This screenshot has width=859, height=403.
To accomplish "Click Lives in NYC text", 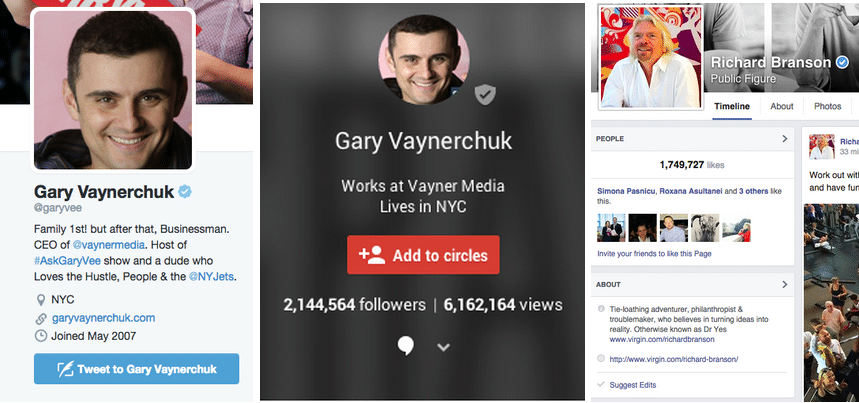I will (423, 207).
